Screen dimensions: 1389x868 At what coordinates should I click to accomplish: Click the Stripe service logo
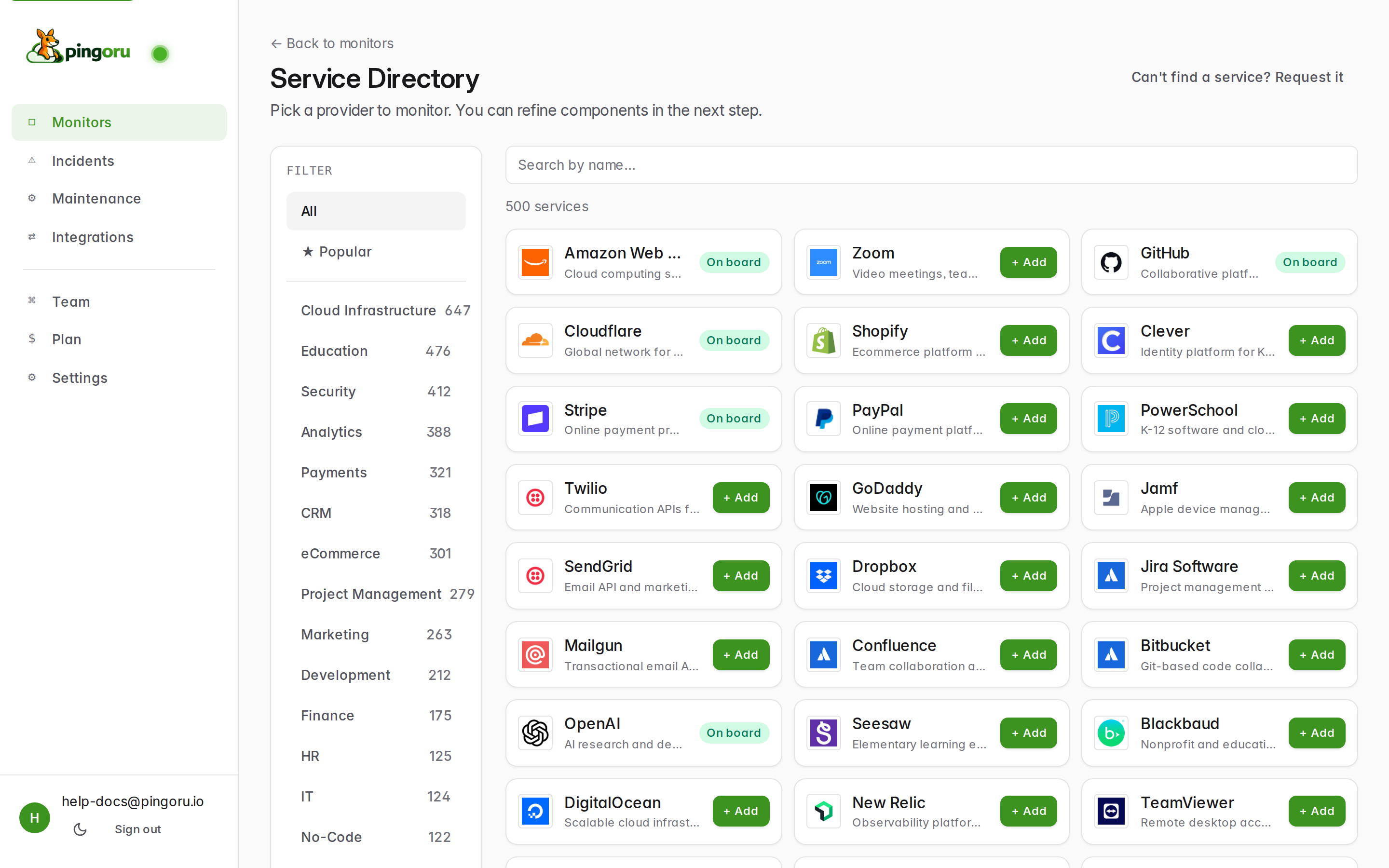pos(534,419)
